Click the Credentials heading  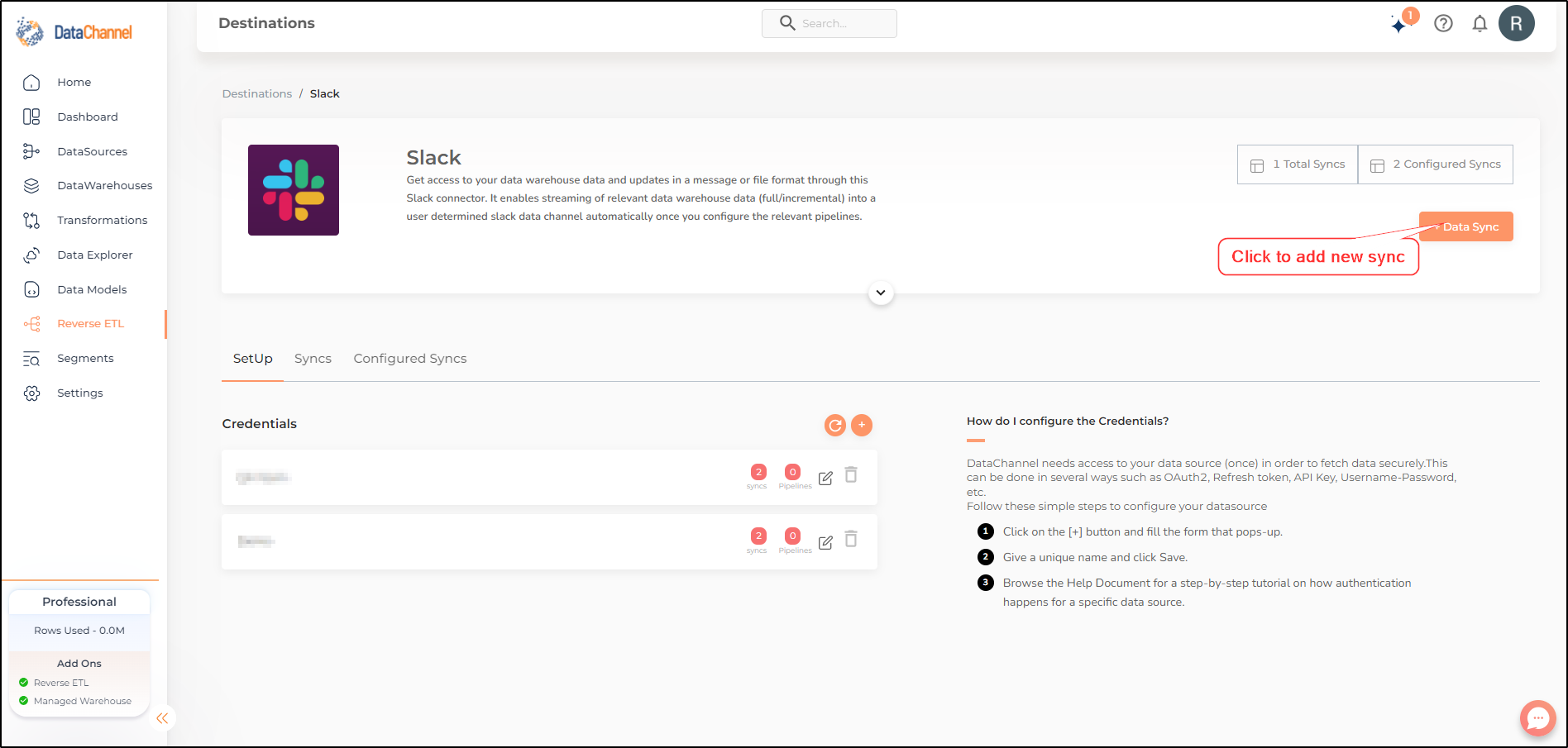pos(260,424)
